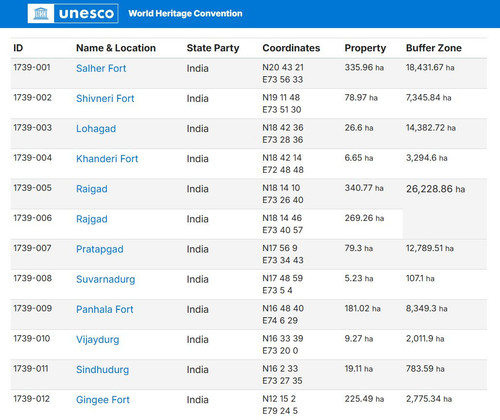Click the Property column header
The image size is (500, 420).
pos(365,48)
